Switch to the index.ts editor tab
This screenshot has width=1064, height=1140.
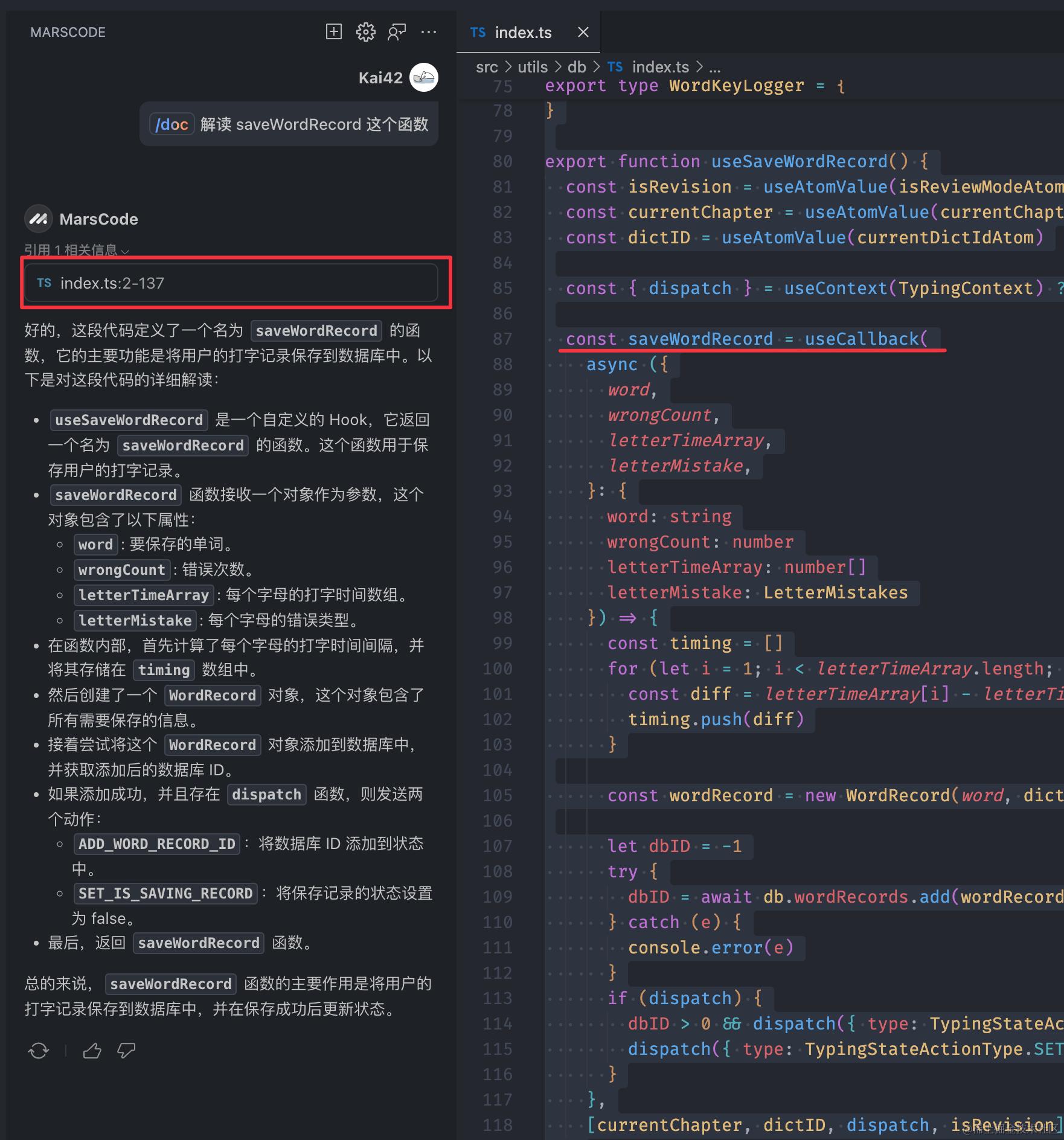523,32
